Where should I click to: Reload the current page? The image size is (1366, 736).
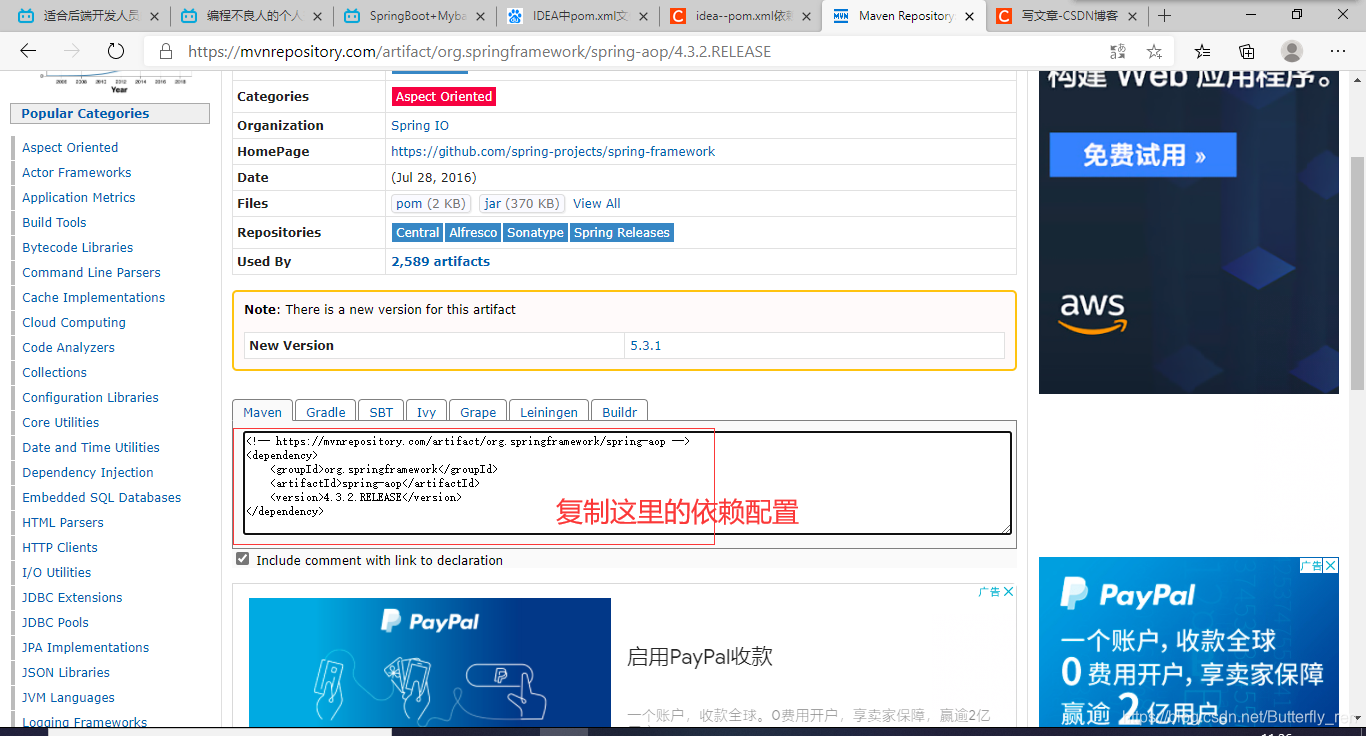point(115,51)
